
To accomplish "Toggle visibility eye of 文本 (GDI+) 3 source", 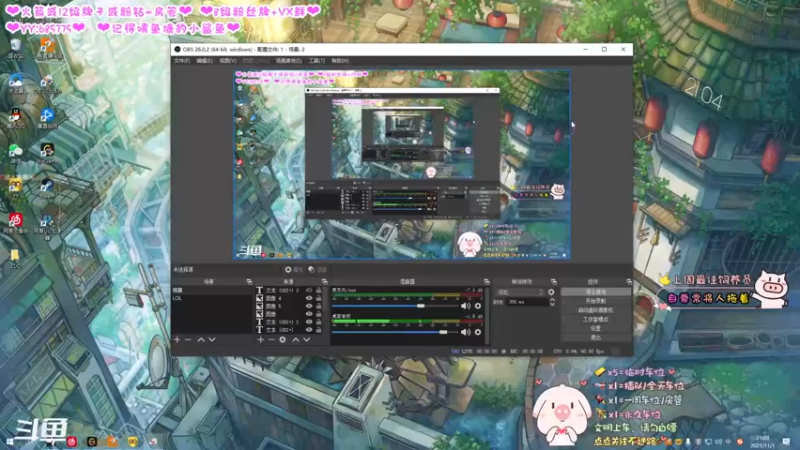I will pos(309,290).
